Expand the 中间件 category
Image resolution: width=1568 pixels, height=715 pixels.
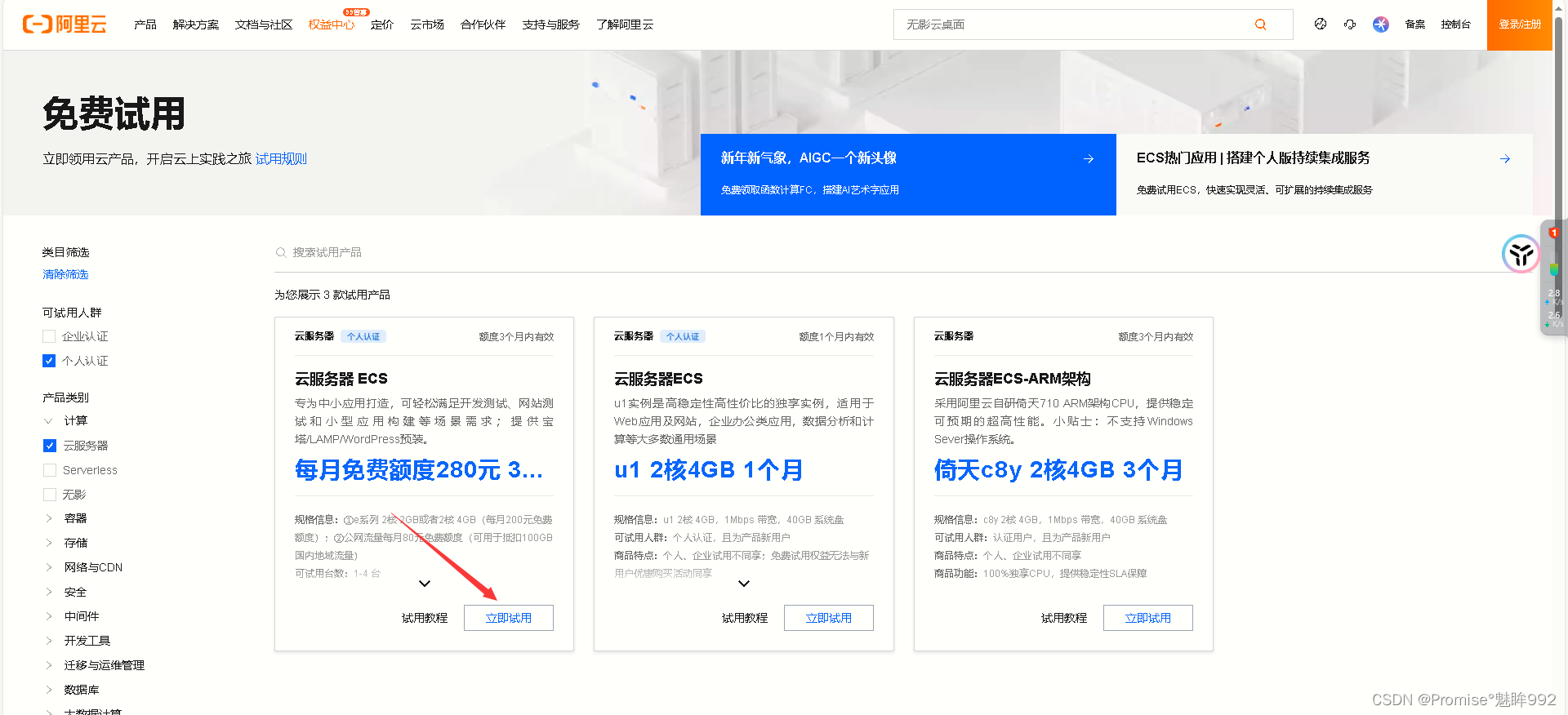[x=48, y=616]
